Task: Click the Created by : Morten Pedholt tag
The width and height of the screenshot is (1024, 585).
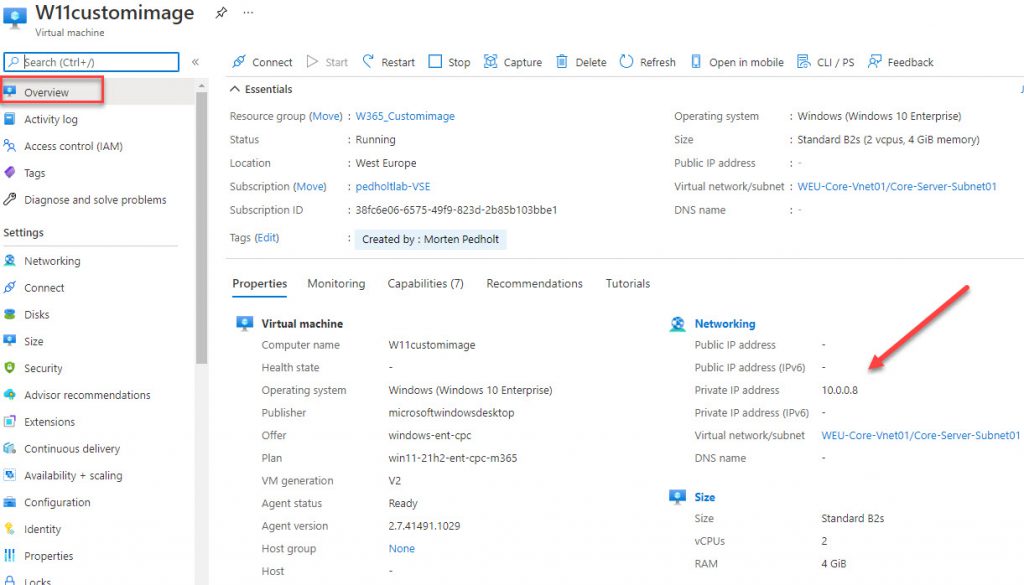Action: (x=430, y=240)
